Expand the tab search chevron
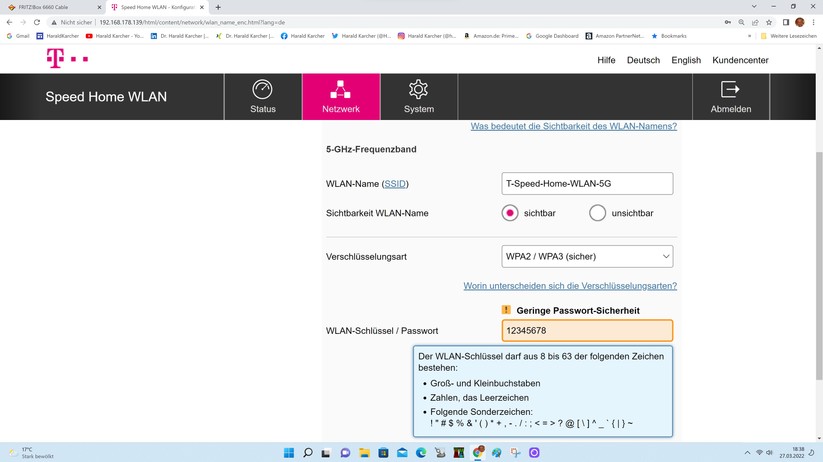This screenshot has width=823, height=462. coord(754,7)
